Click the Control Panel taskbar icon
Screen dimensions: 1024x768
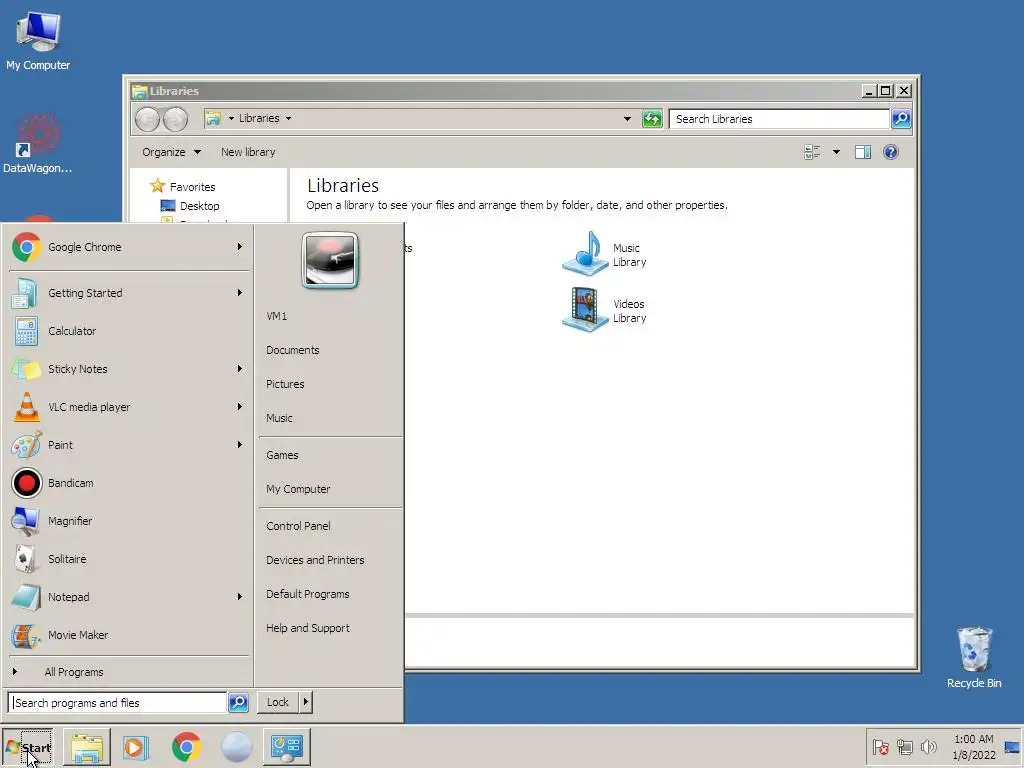point(287,747)
